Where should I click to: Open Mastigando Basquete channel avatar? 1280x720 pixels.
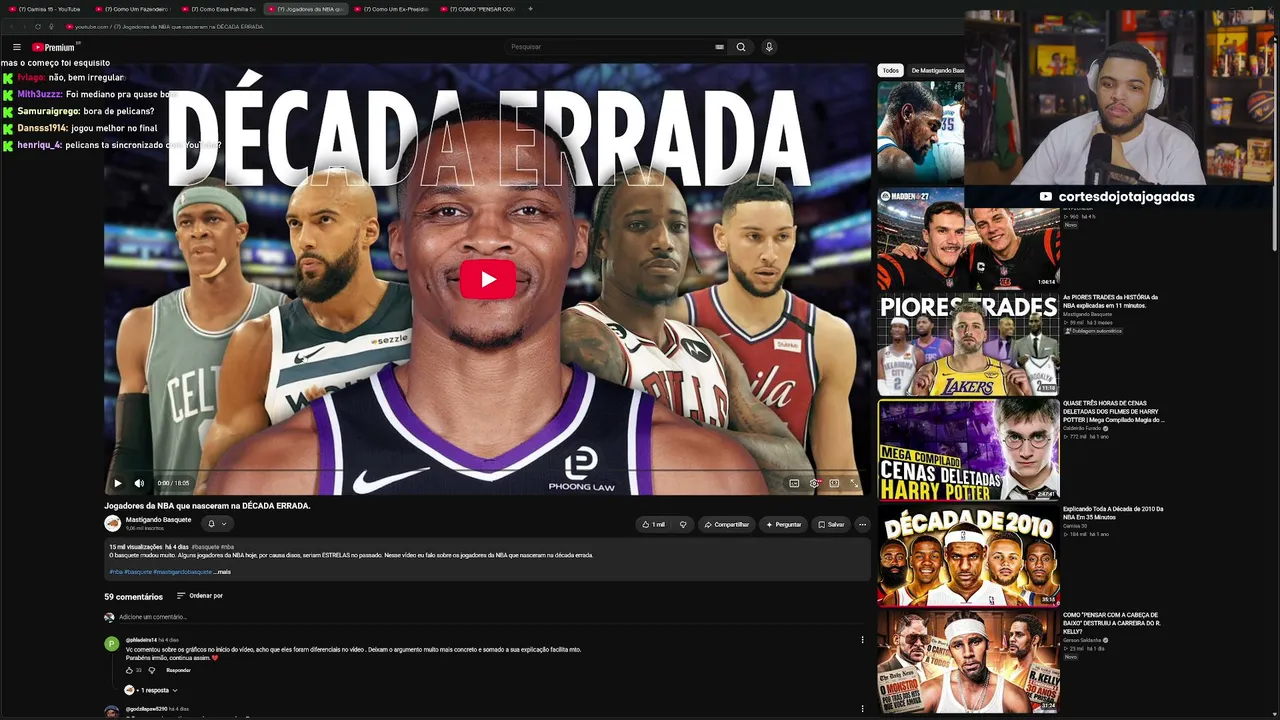113,523
